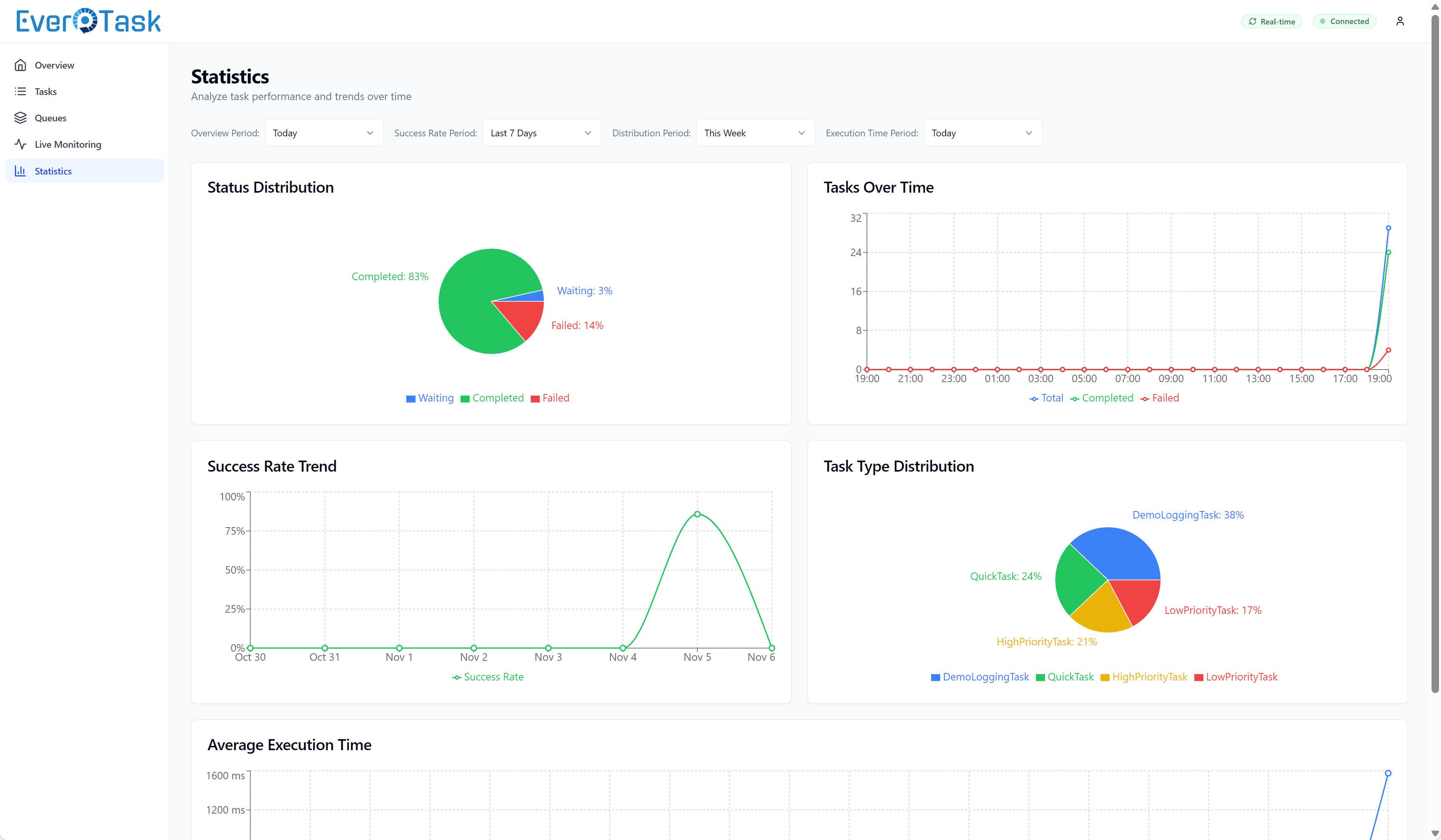
Task: Navigate to the Queues menu item
Action: [50, 118]
